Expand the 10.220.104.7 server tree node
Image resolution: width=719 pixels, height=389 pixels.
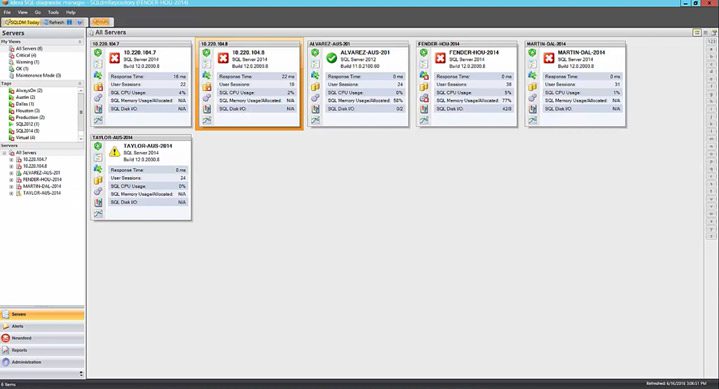click(x=11, y=160)
